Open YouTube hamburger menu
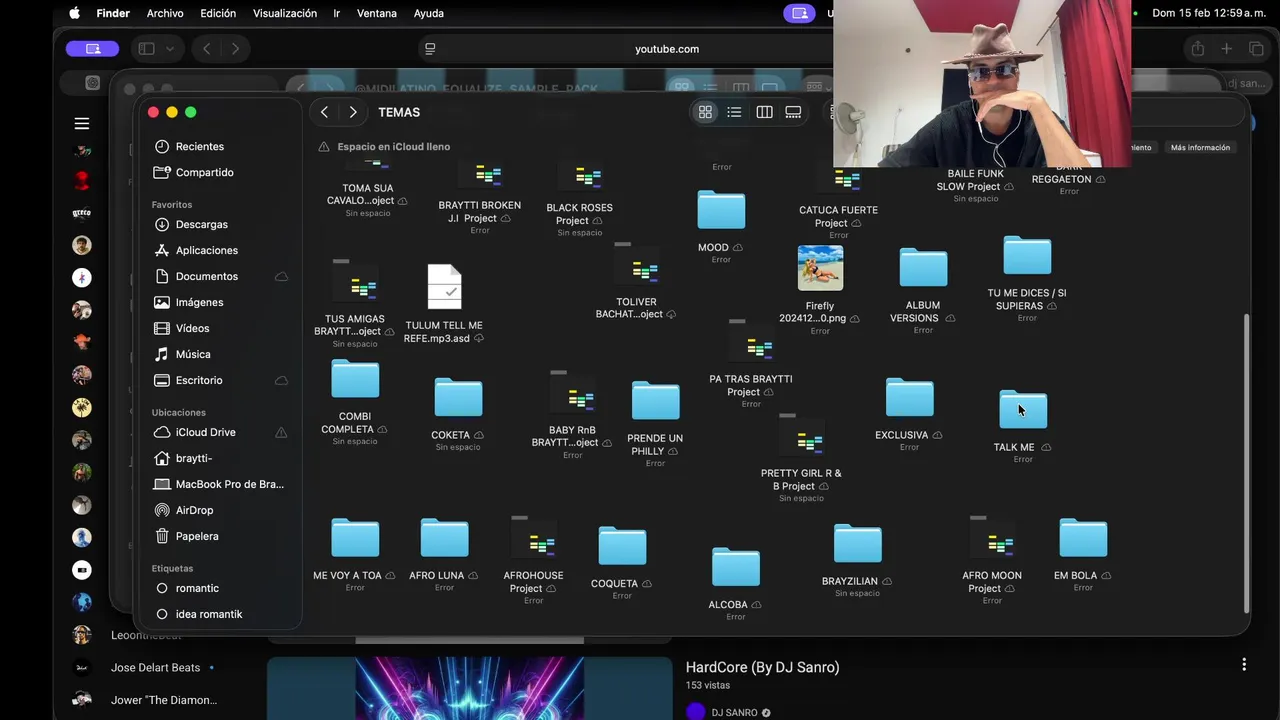Viewport: 1280px width, 720px height. [x=82, y=123]
